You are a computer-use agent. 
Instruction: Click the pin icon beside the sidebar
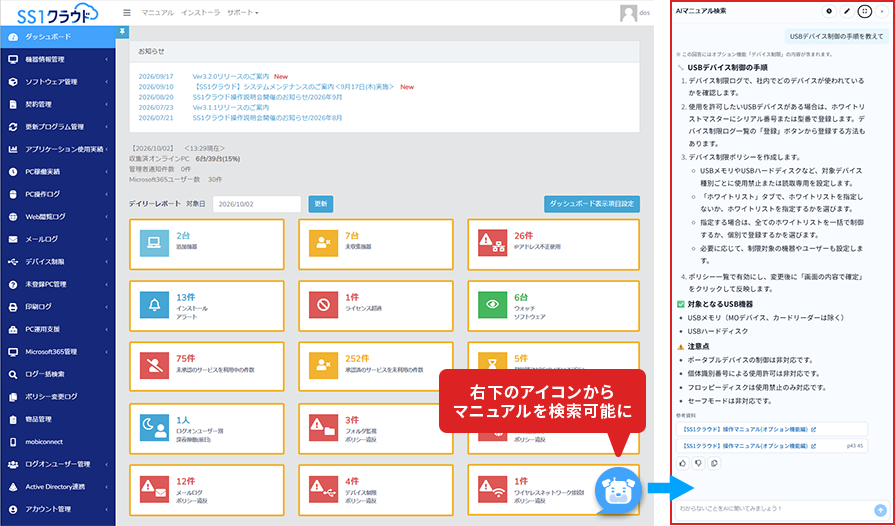(122, 31)
